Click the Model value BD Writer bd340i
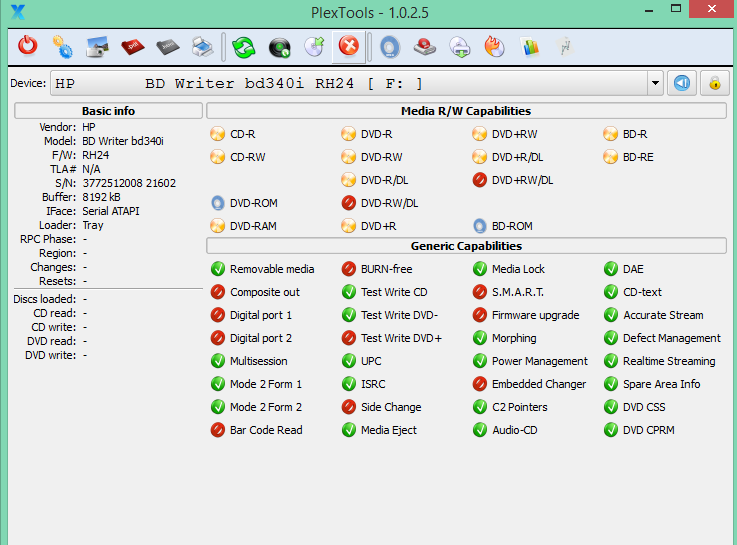 click(x=123, y=141)
